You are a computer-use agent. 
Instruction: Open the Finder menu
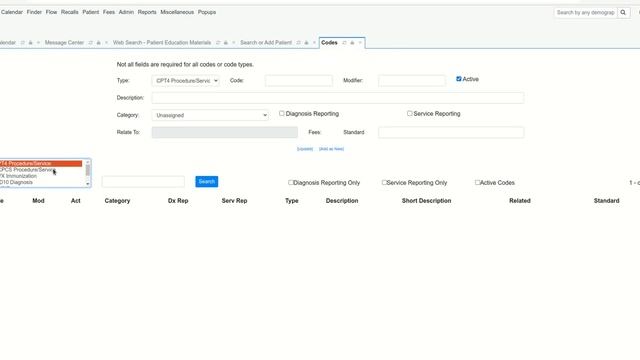pos(34,12)
